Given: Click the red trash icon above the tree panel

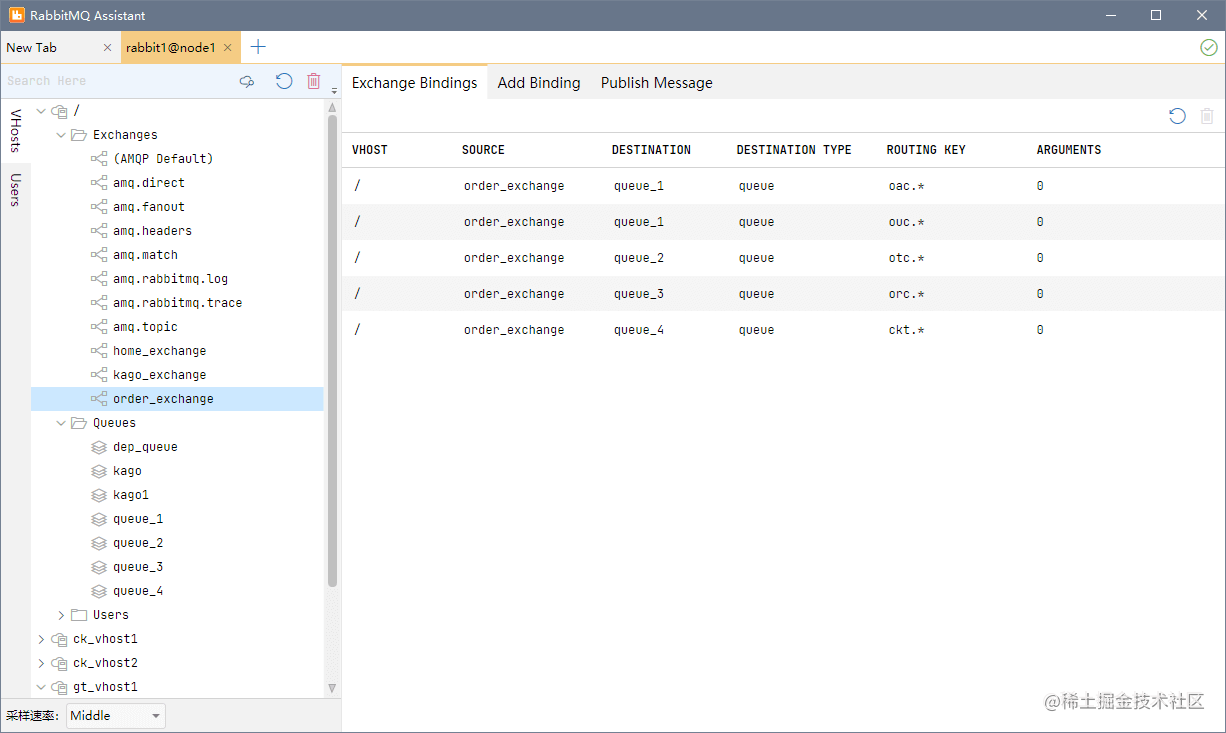Looking at the screenshot, I should 314,81.
